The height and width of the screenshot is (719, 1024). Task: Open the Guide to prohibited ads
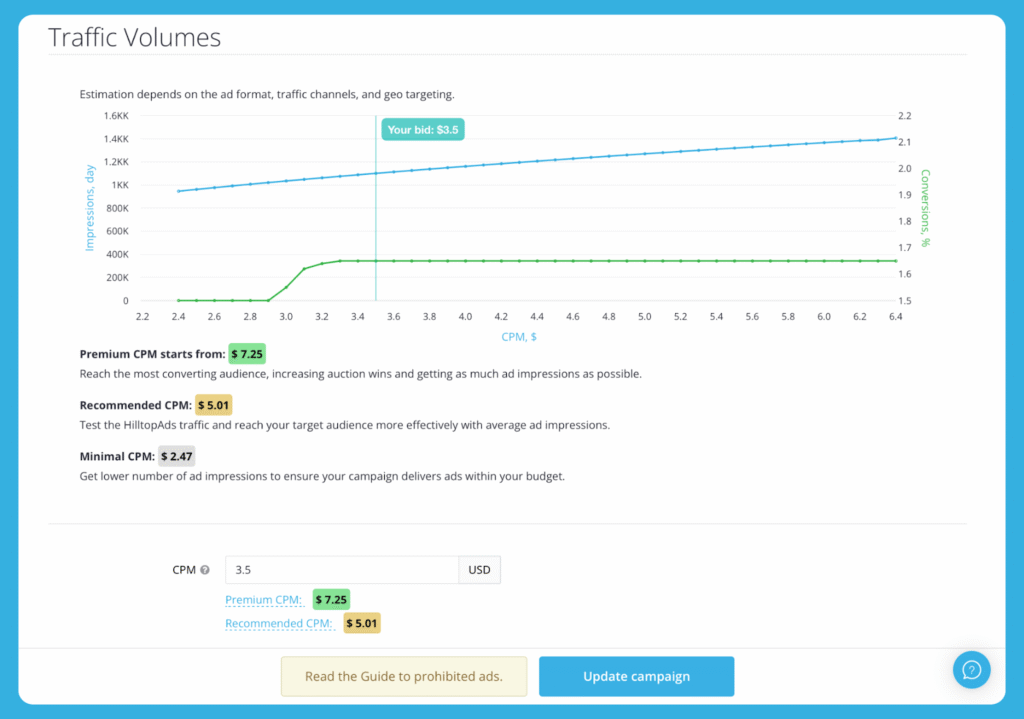click(x=403, y=676)
